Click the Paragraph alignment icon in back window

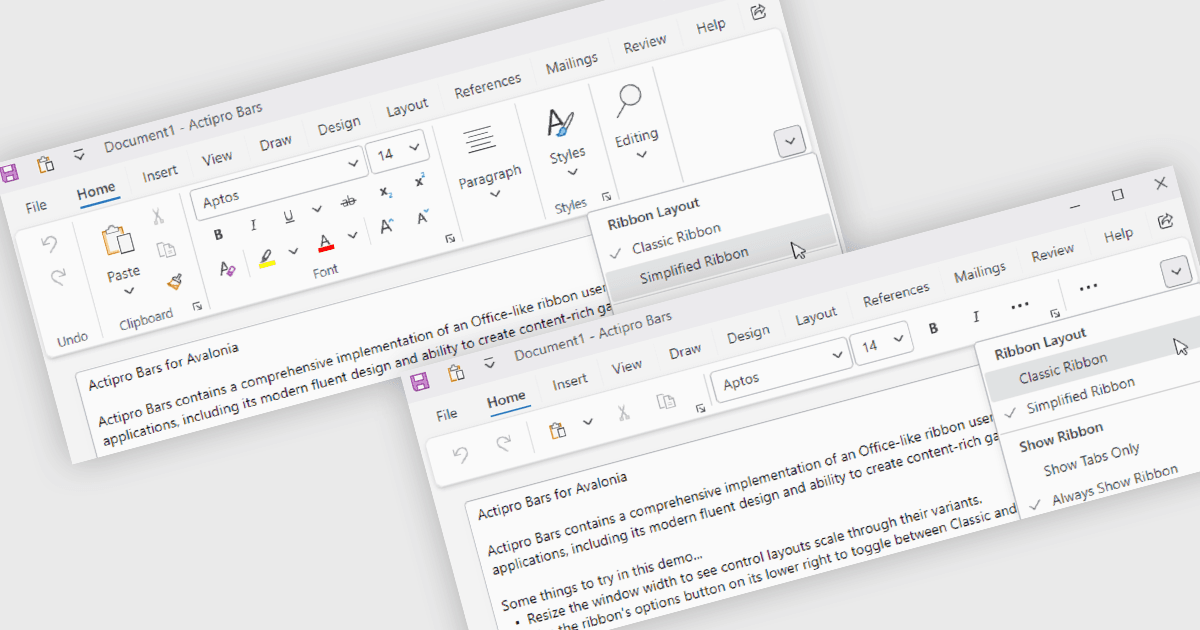click(x=480, y=138)
